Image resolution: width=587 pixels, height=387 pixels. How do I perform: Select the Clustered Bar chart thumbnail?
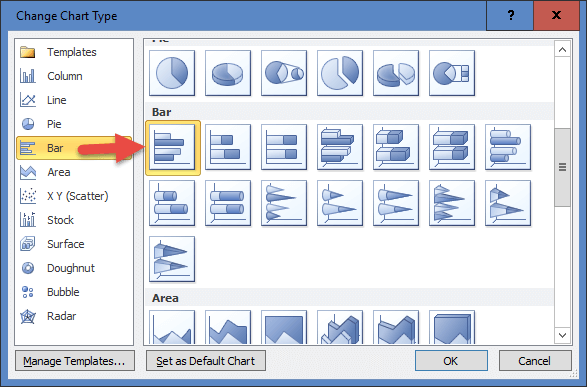[172, 147]
